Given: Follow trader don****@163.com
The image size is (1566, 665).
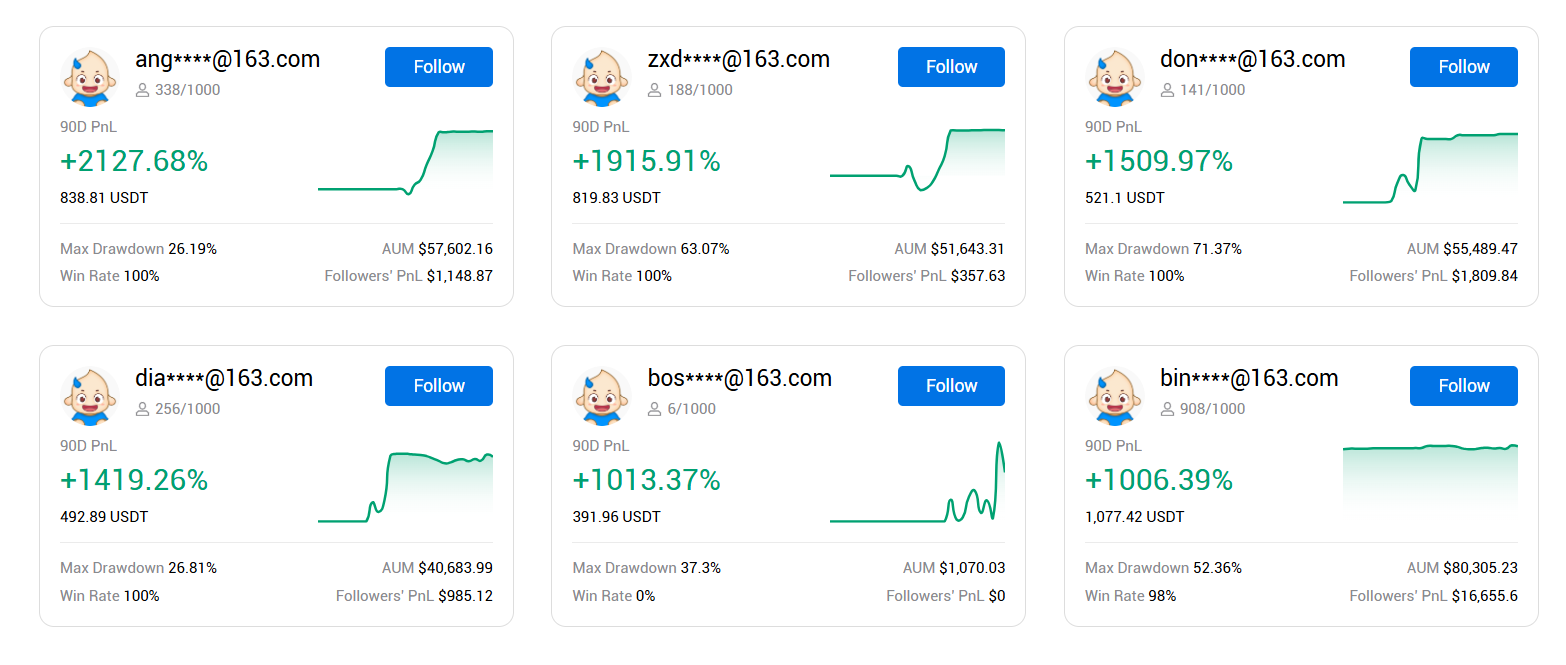Looking at the screenshot, I should 1463,67.
